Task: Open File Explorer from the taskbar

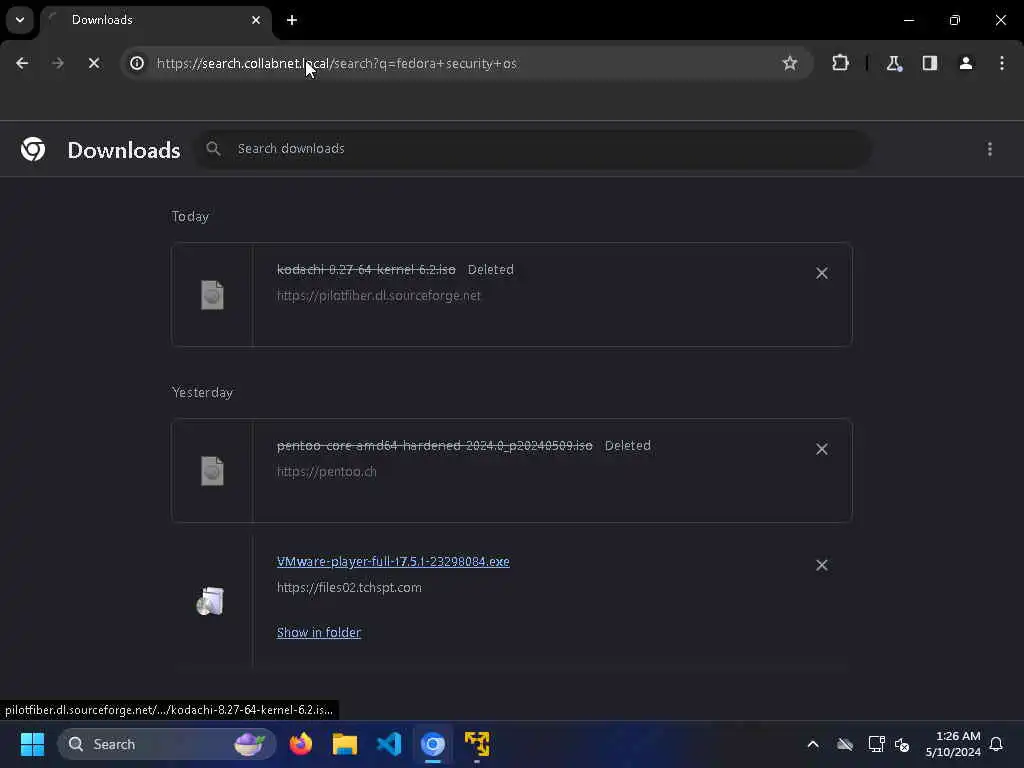Action: tap(345, 744)
